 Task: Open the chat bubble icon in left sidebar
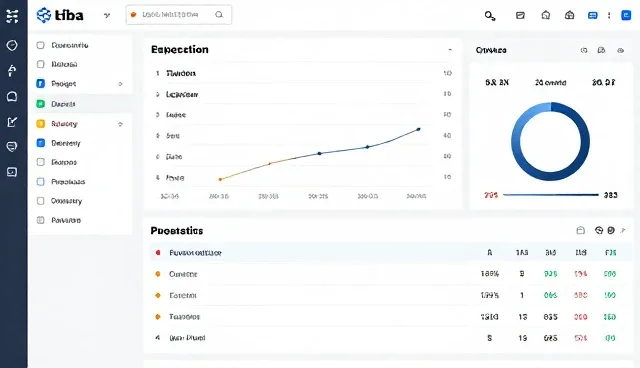(x=12, y=96)
